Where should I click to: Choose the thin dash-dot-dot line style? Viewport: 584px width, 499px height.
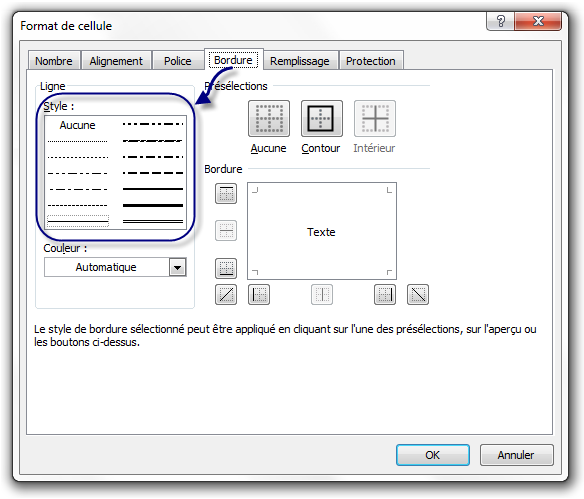[x=77, y=174]
